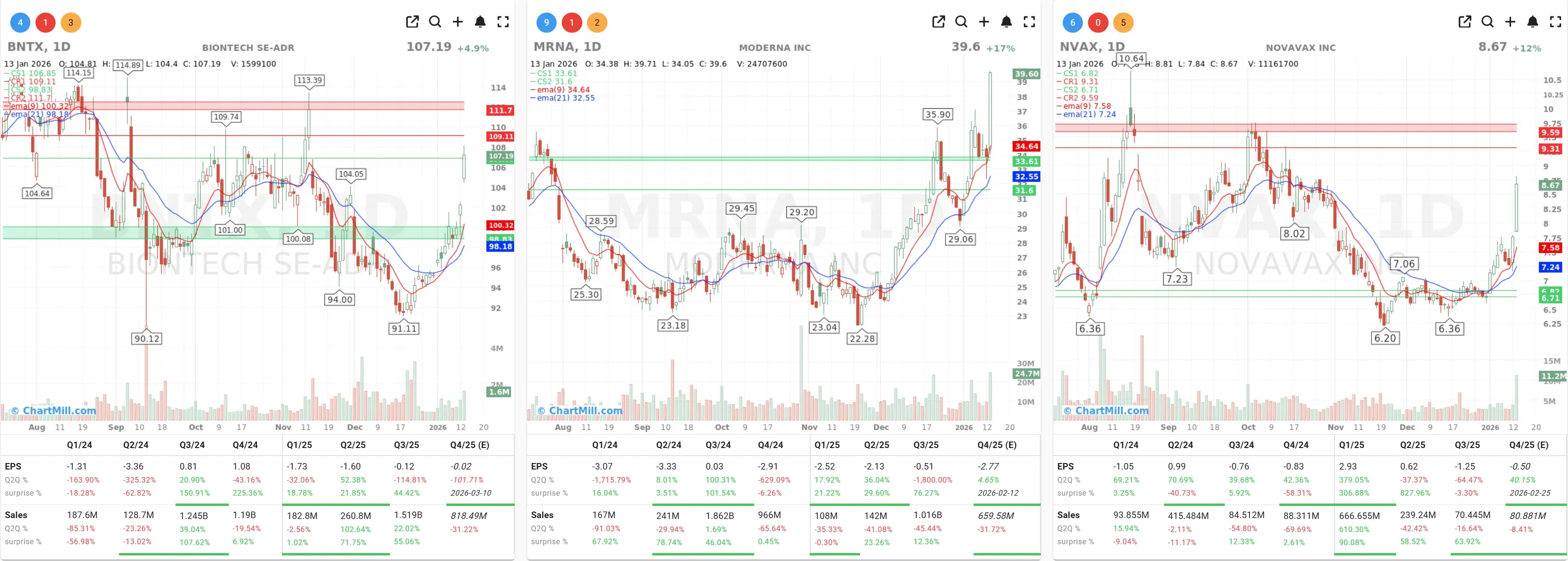Visit ChartMill.com from the MRNA panel
Viewport: 1568px width, 561px height.
click(x=579, y=411)
